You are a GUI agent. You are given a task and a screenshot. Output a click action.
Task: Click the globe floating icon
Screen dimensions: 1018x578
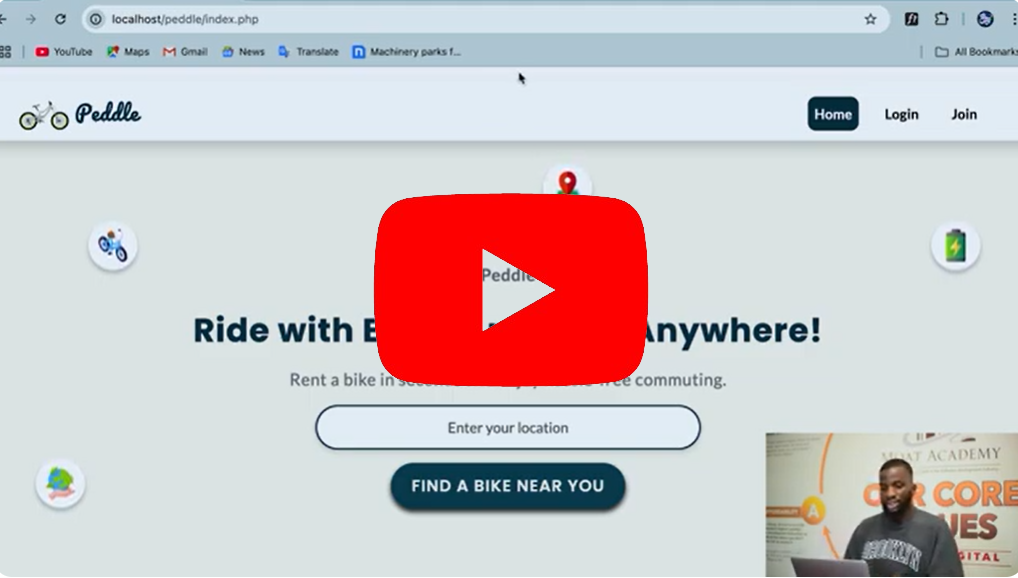(x=60, y=484)
